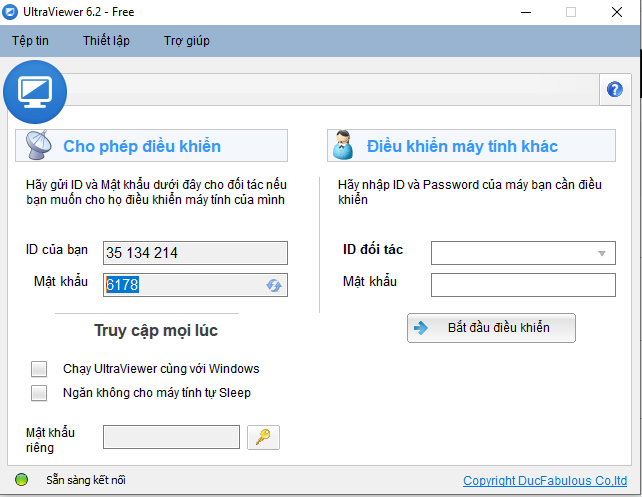Minimize the UltraViewer window
This screenshot has width=642, height=497.
click(x=526, y=12)
